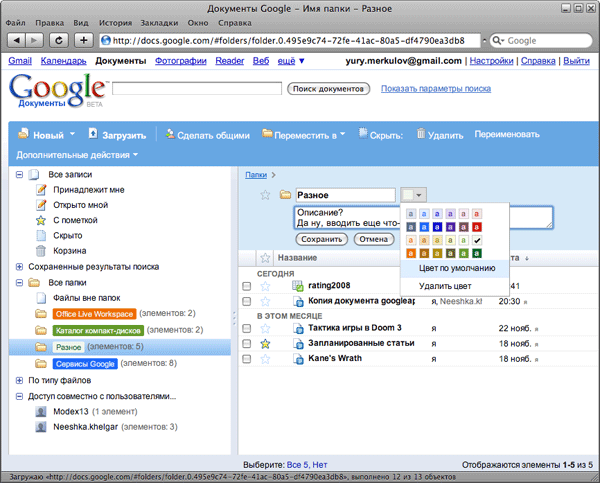The image size is (600, 483).
Task: Choose Цвет по умолчанию menu item
Action: (x=455, y=268)
